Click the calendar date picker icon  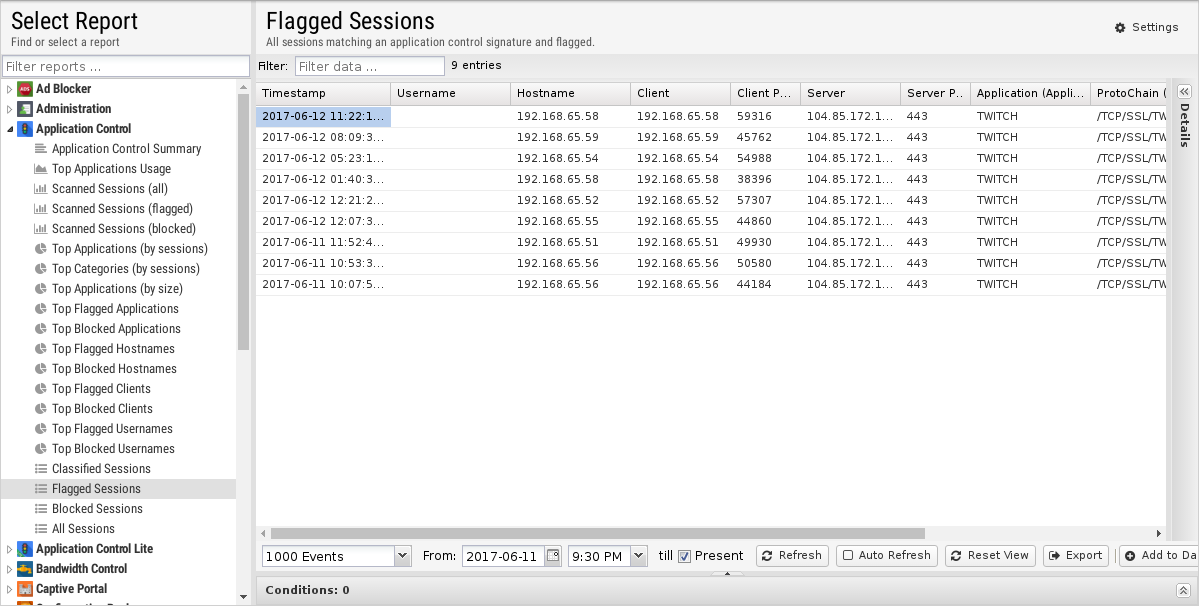553,556
